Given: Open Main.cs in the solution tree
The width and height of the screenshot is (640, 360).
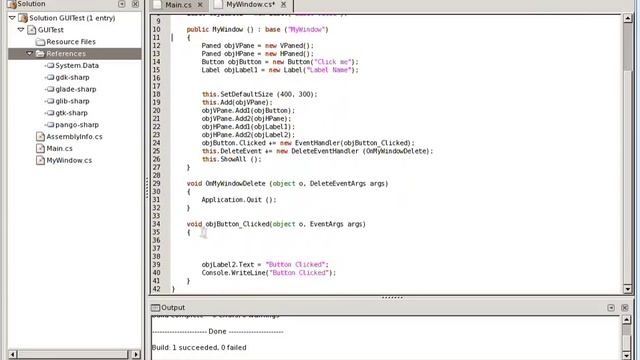Looking at the screenshot, I should click(59, 148).
